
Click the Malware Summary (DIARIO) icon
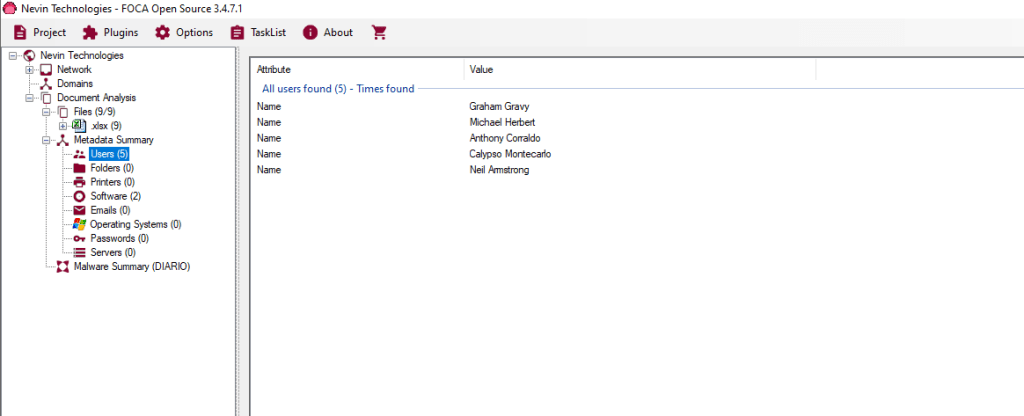click(63, 267)
